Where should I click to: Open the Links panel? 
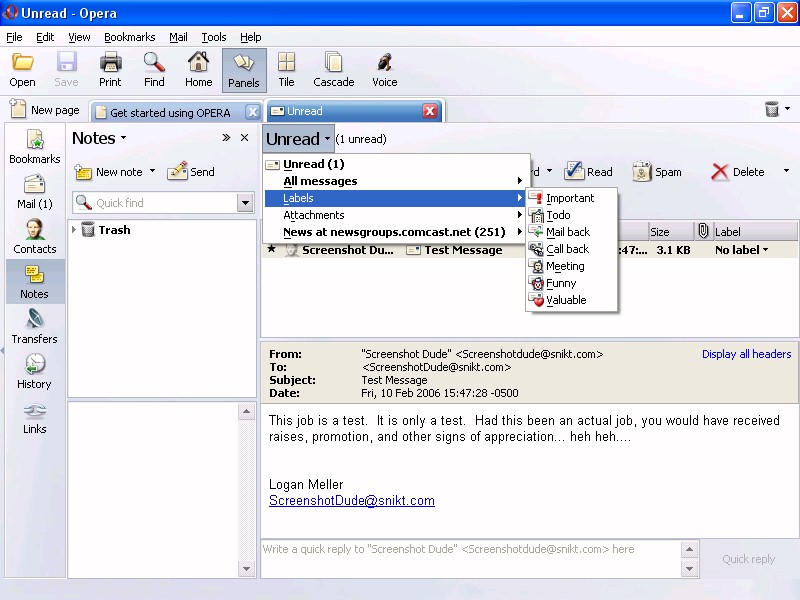click(x=34, y=417)
